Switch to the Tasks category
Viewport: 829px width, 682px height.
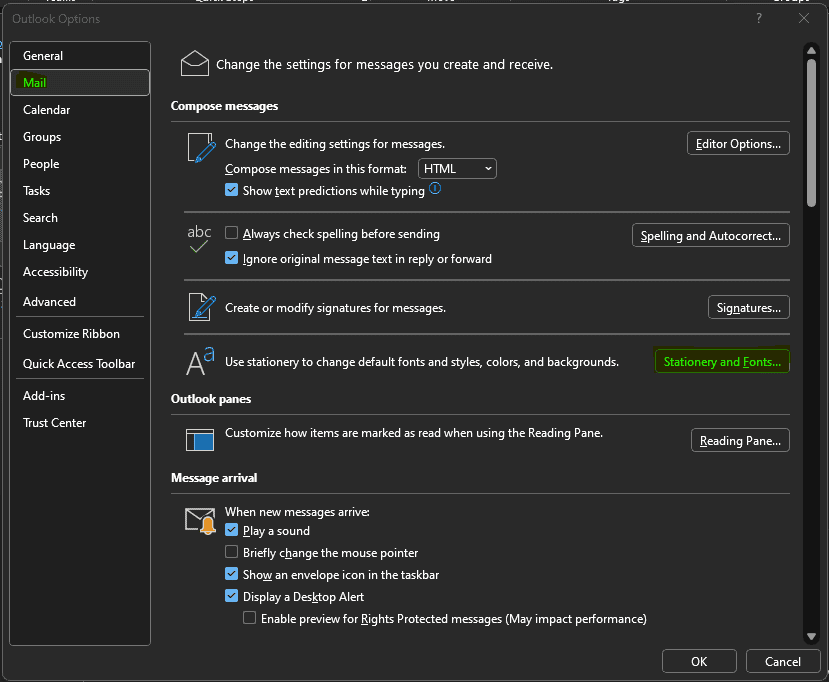[80, 190]
